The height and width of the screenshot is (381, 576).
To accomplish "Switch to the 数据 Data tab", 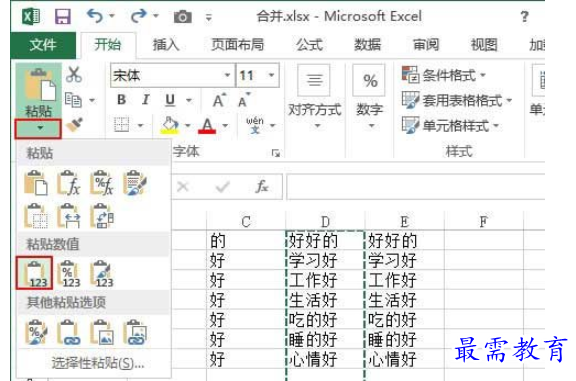I will pyautogui.click(x=367, y=45).
